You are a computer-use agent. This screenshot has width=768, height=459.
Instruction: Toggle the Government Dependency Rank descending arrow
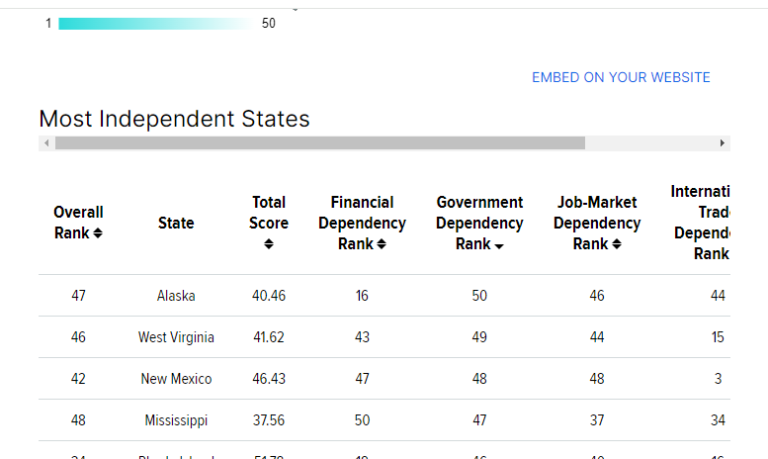pyautogui.click(x=498, y=245)
